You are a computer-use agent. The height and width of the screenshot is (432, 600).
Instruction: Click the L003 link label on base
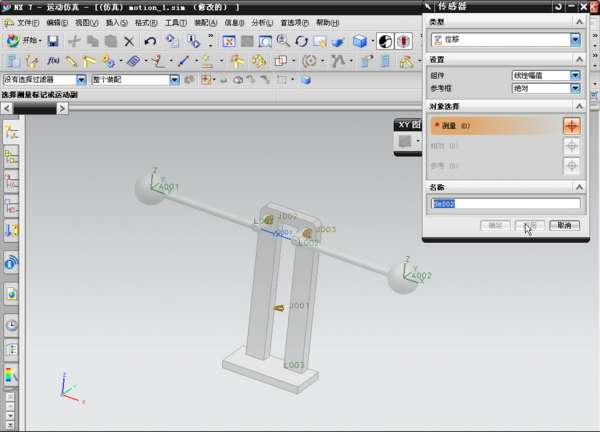[x=294, y=365]
